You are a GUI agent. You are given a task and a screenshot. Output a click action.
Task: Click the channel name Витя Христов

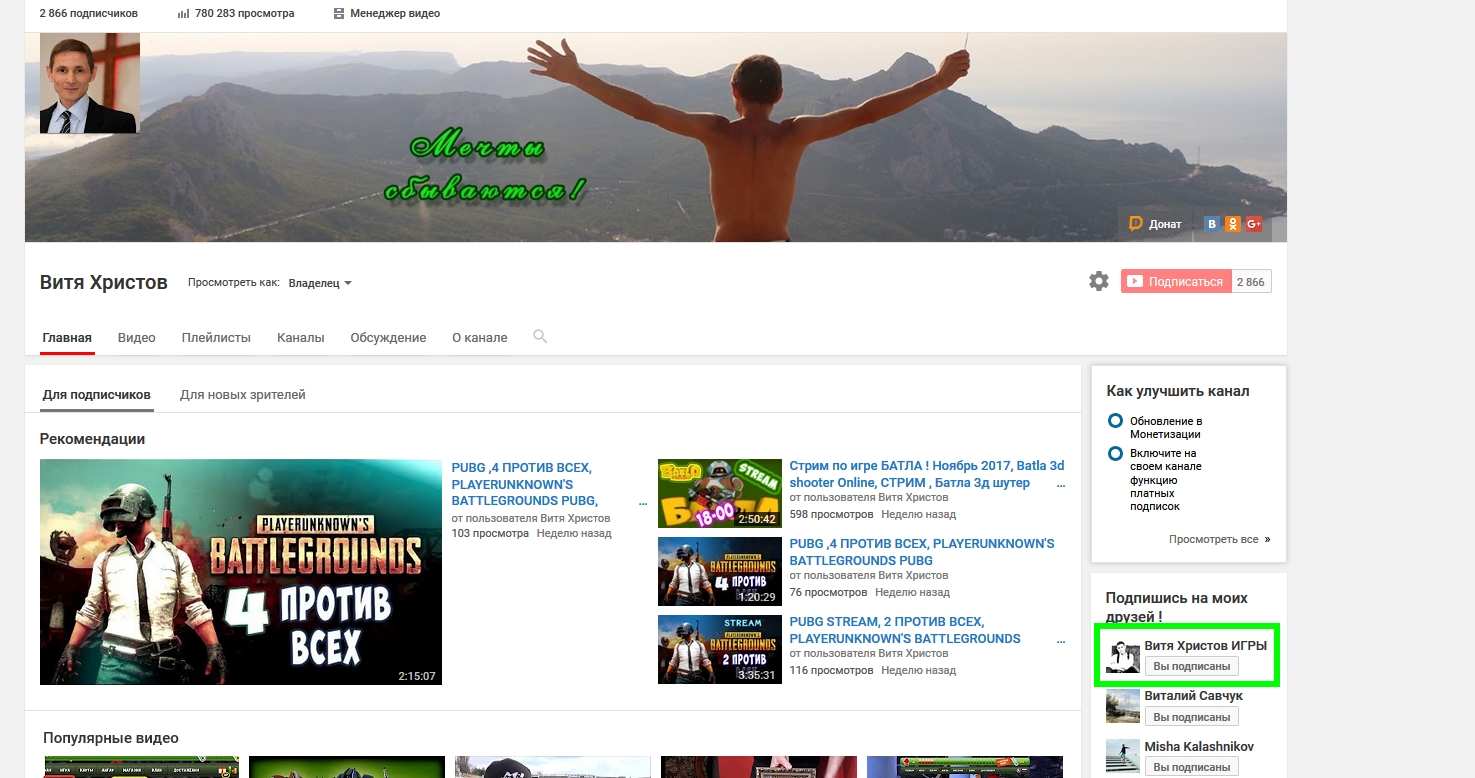104,283
